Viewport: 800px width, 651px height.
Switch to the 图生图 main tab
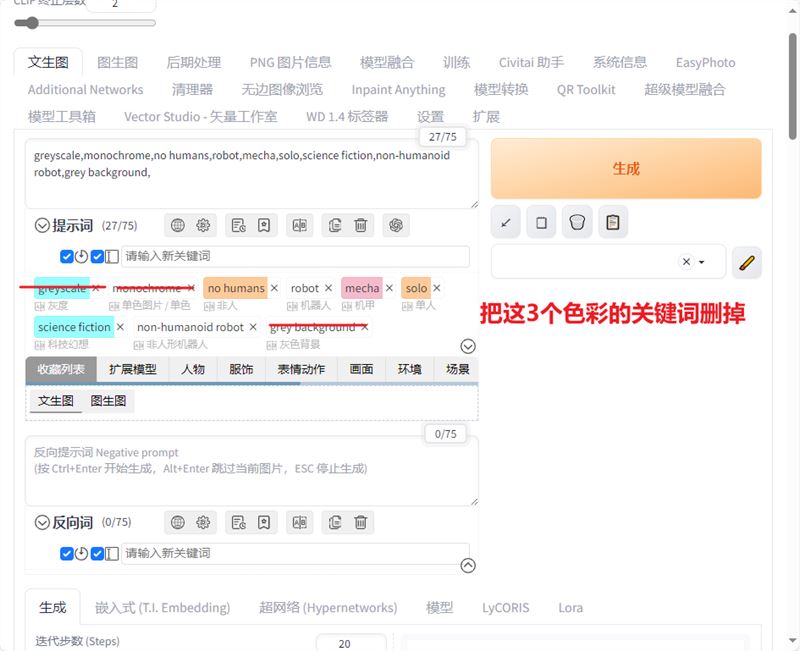point(118,62)
